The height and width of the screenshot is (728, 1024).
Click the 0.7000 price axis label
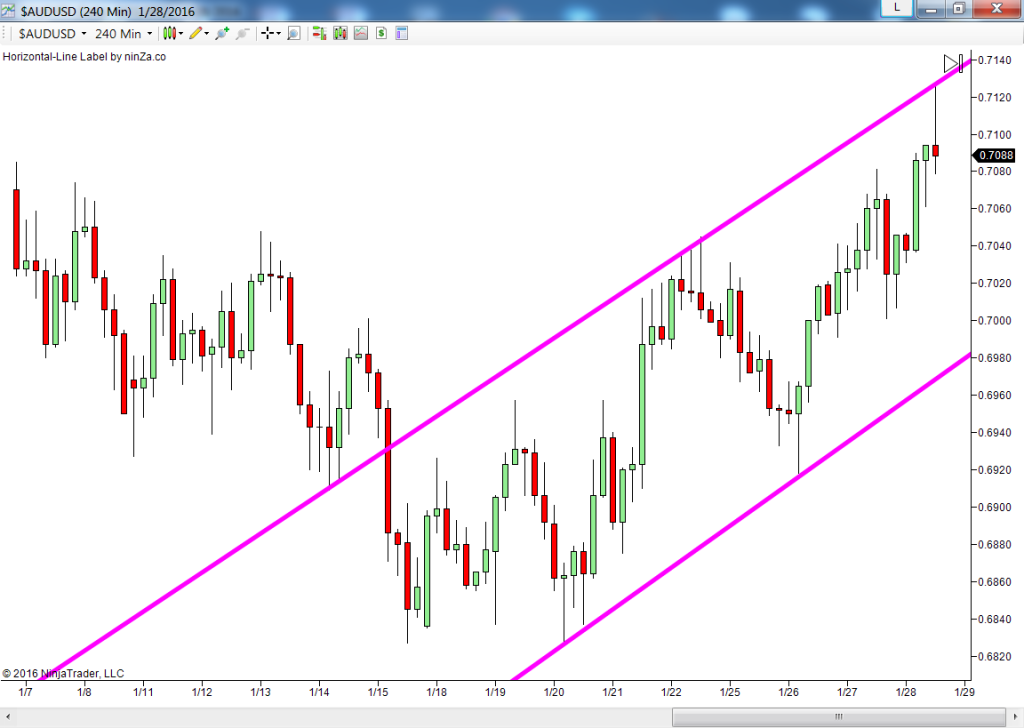point(995,321)
